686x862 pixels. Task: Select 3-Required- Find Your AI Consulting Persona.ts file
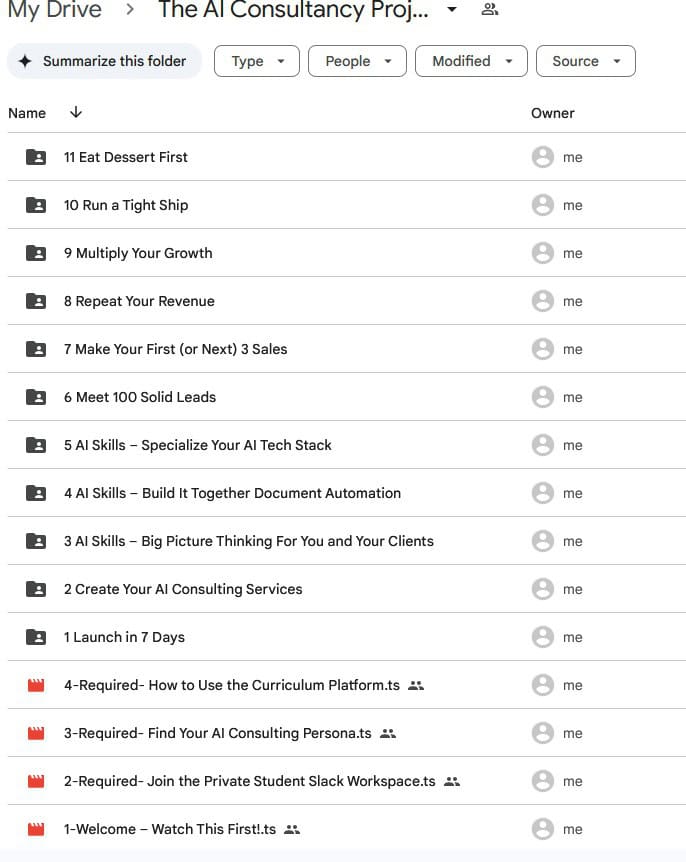(217, 733)
